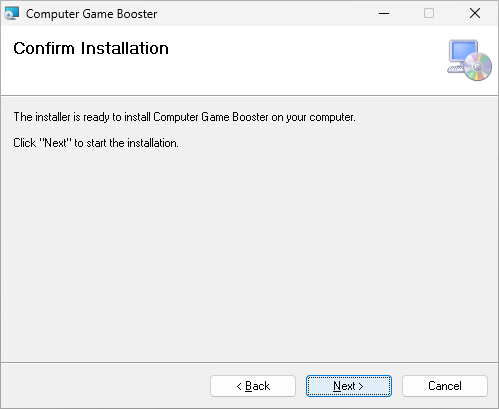Start installation with the Next button

coord(349,386)
